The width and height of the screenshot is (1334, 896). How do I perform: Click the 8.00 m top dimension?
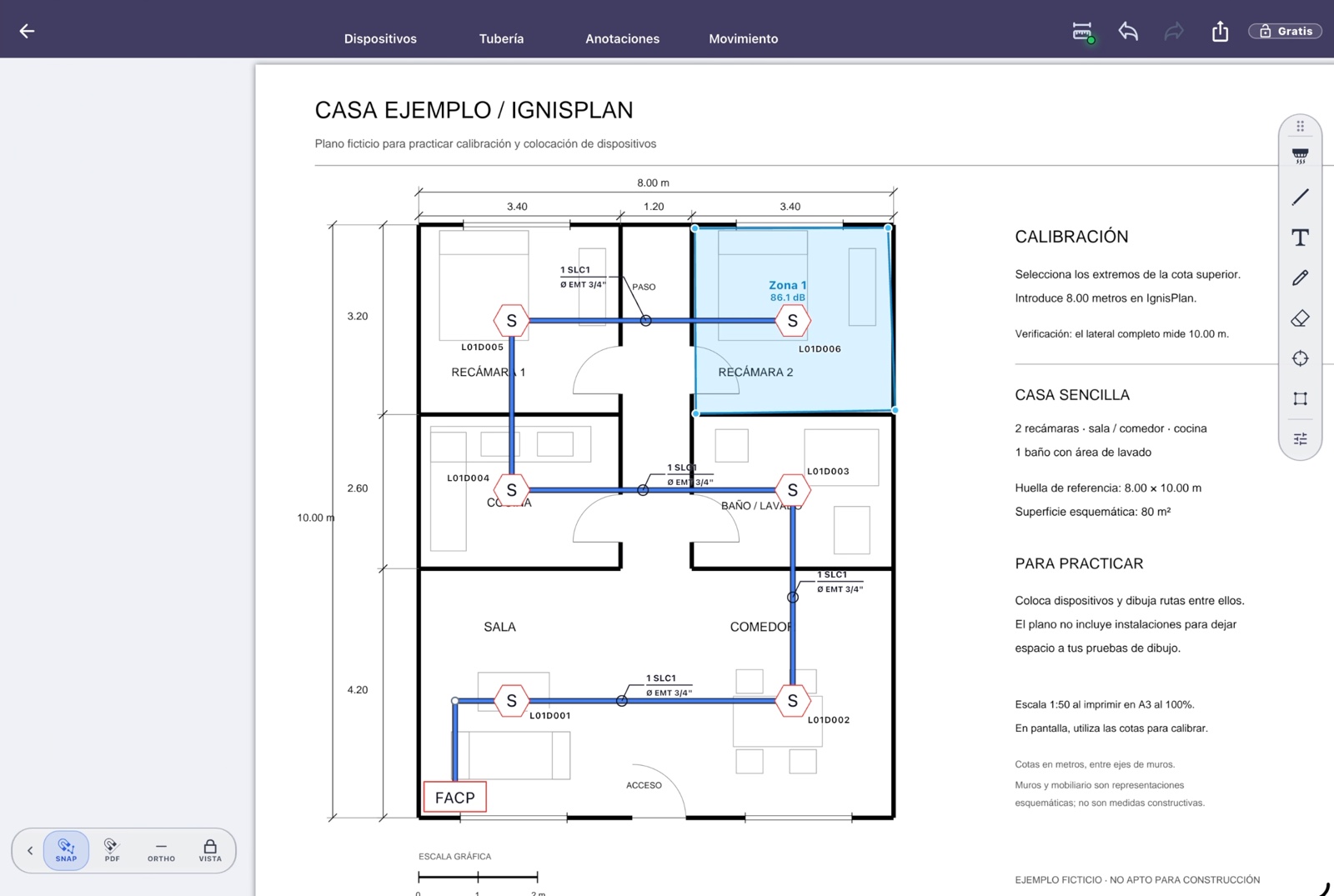coord(653,183)
